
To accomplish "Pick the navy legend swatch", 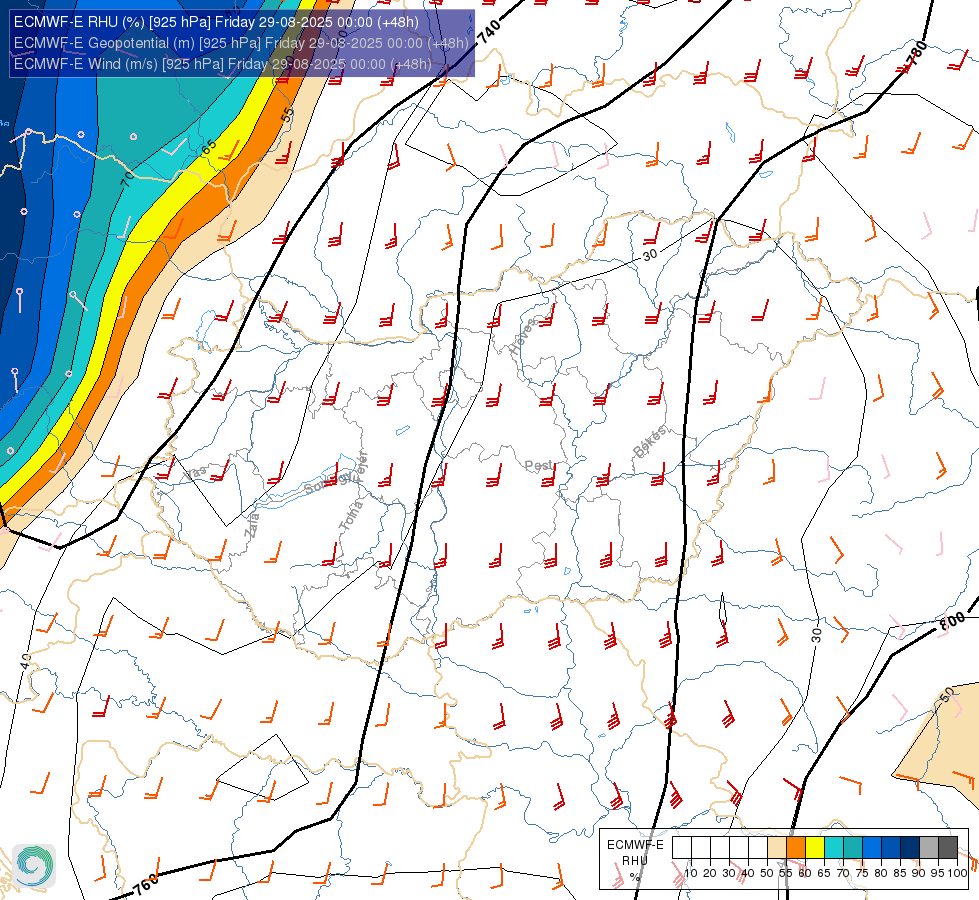I will [x=910, y=847].
